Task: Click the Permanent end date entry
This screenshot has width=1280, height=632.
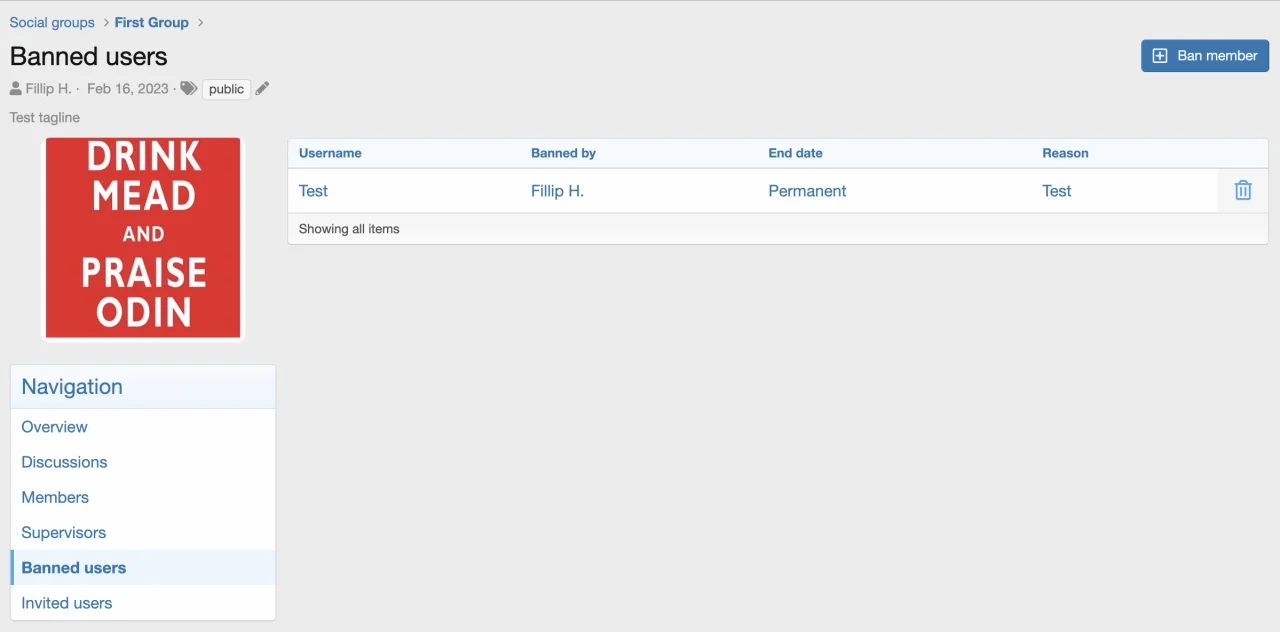Action: coord(807,191)
